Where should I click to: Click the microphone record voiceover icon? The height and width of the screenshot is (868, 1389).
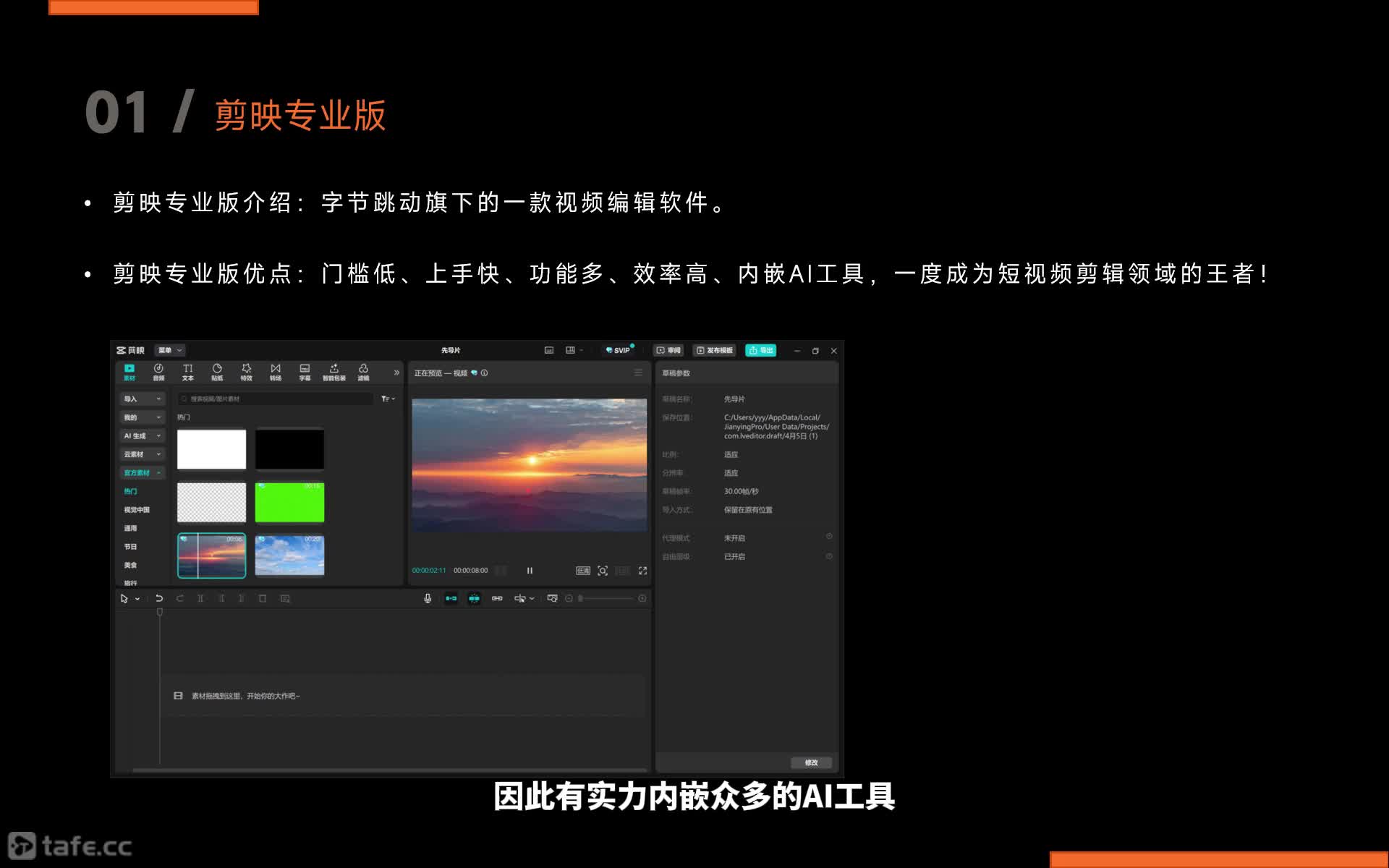coord(428,598)
